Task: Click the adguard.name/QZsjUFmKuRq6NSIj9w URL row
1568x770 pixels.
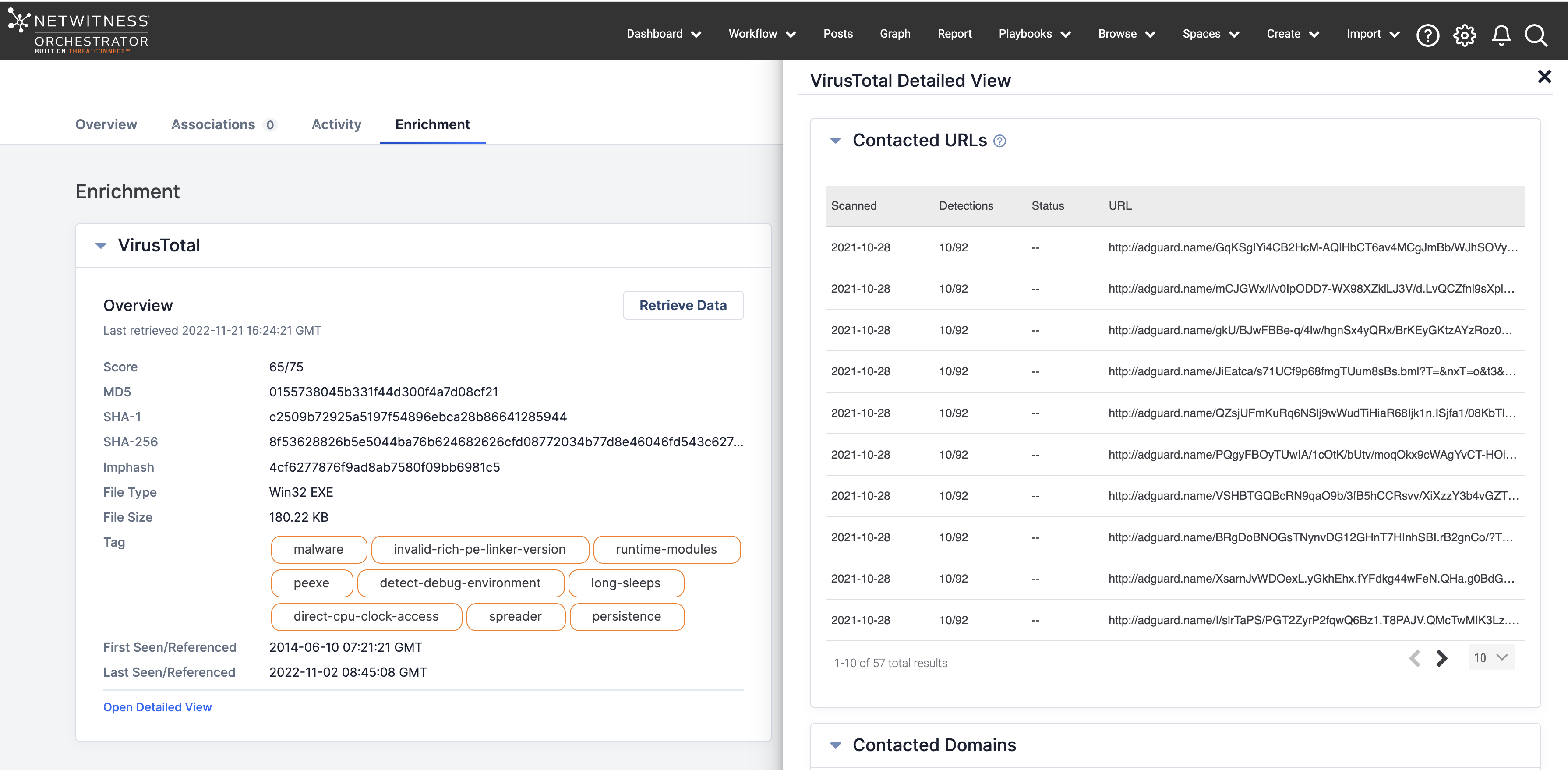Action: (x=1175, y=413)
